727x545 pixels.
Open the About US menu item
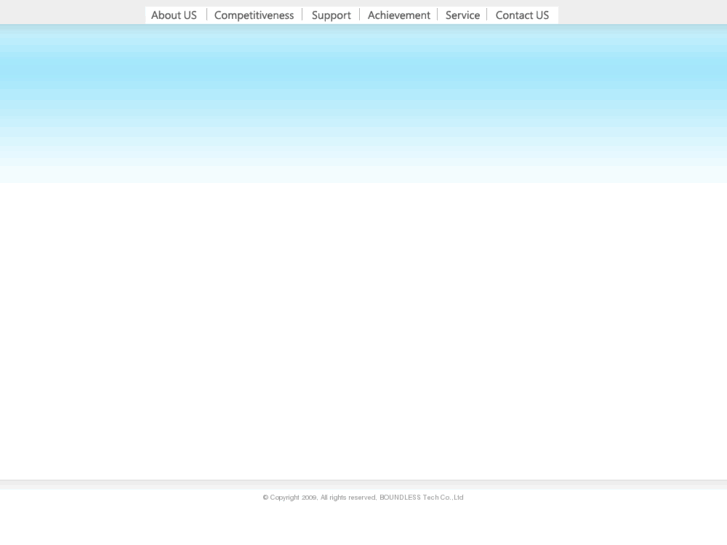pyautogui.click(x=174, y=15)
